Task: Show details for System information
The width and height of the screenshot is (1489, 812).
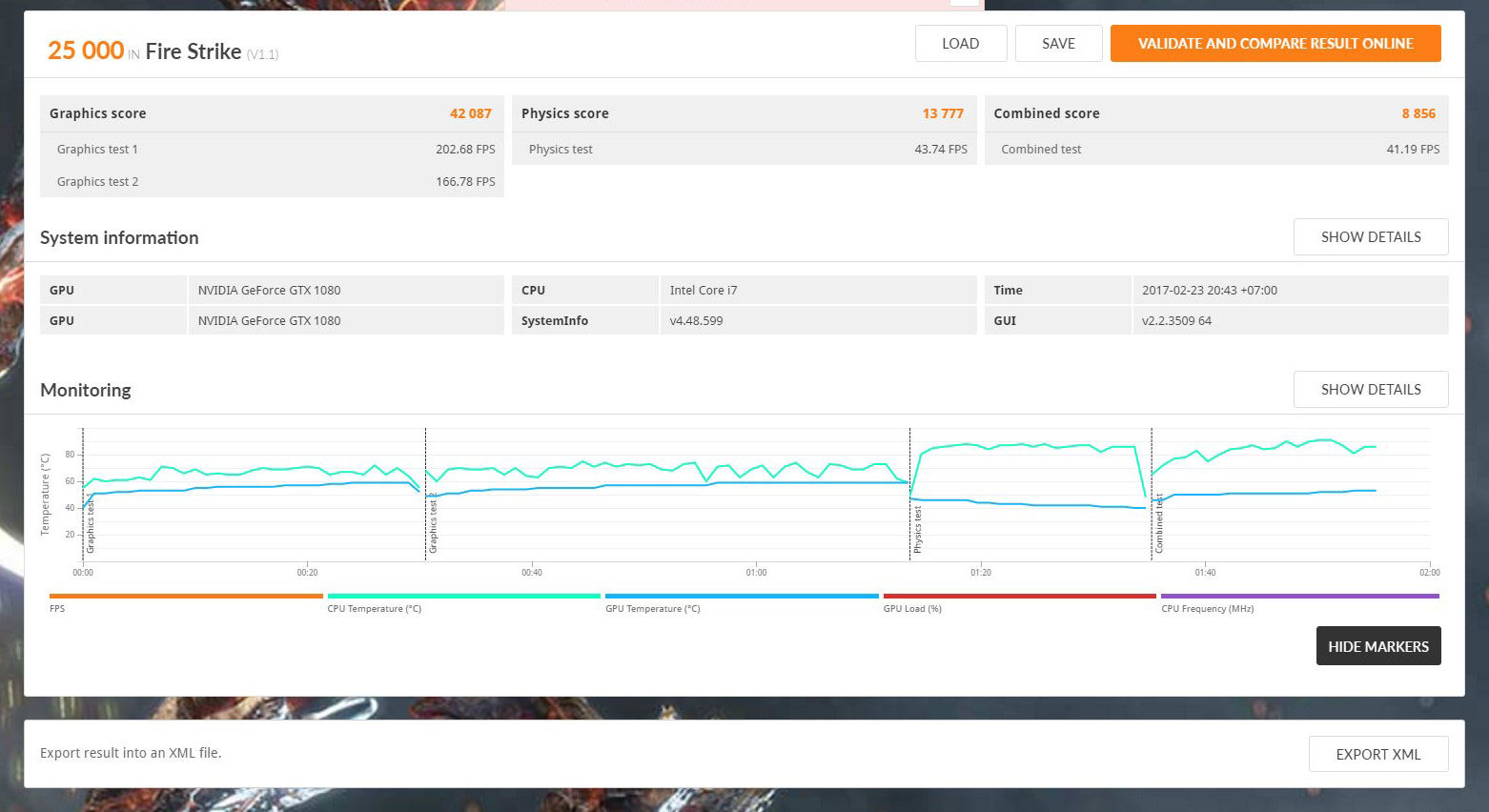Action: coord(1370,237)
